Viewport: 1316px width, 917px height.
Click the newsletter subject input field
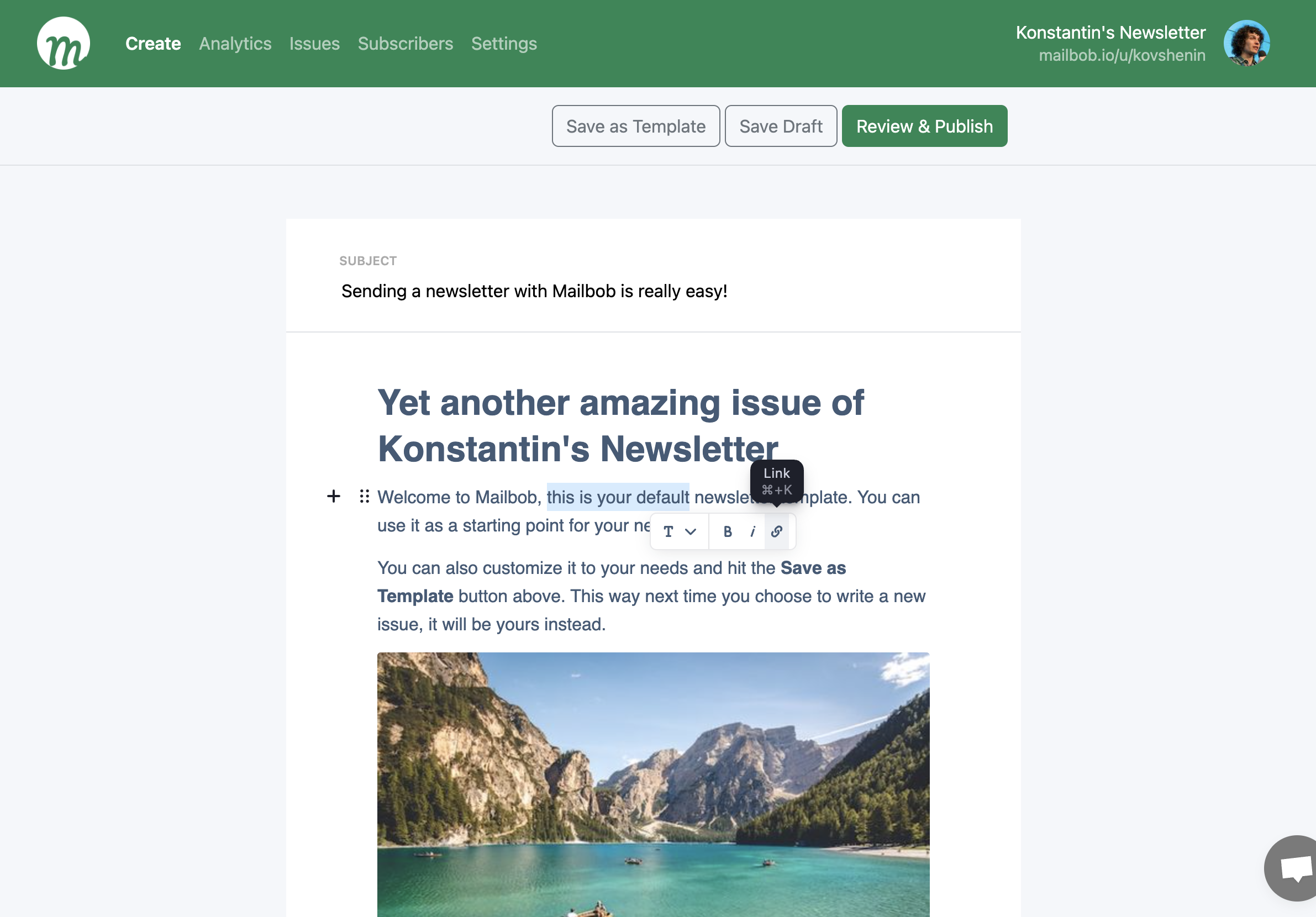(534, 291)
